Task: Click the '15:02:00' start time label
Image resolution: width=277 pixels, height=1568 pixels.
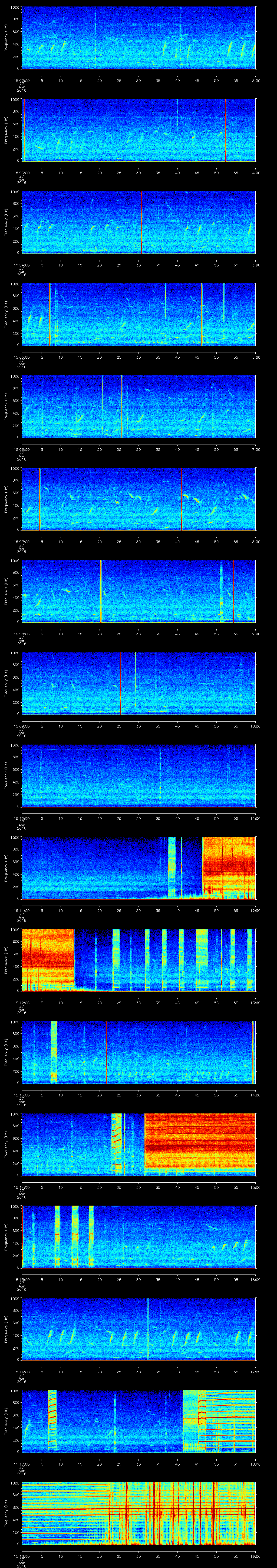Action: [21, 80]
